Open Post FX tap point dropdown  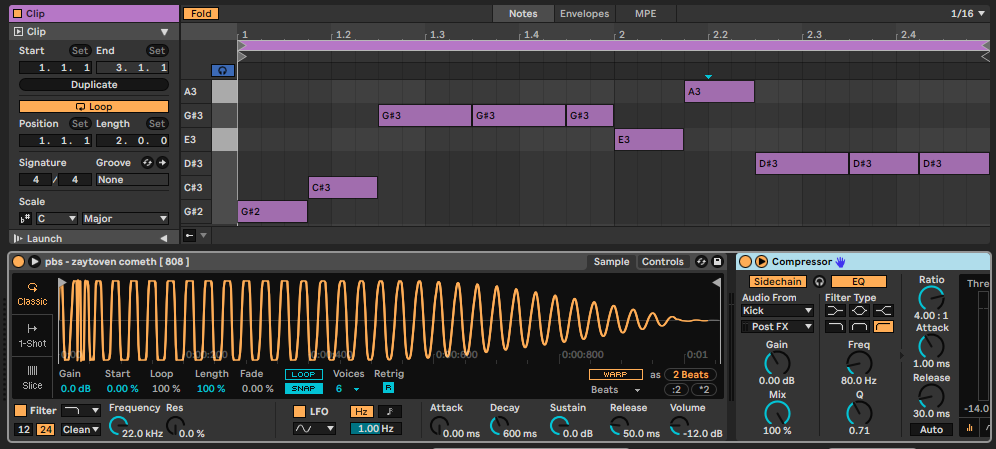(777, 326)
